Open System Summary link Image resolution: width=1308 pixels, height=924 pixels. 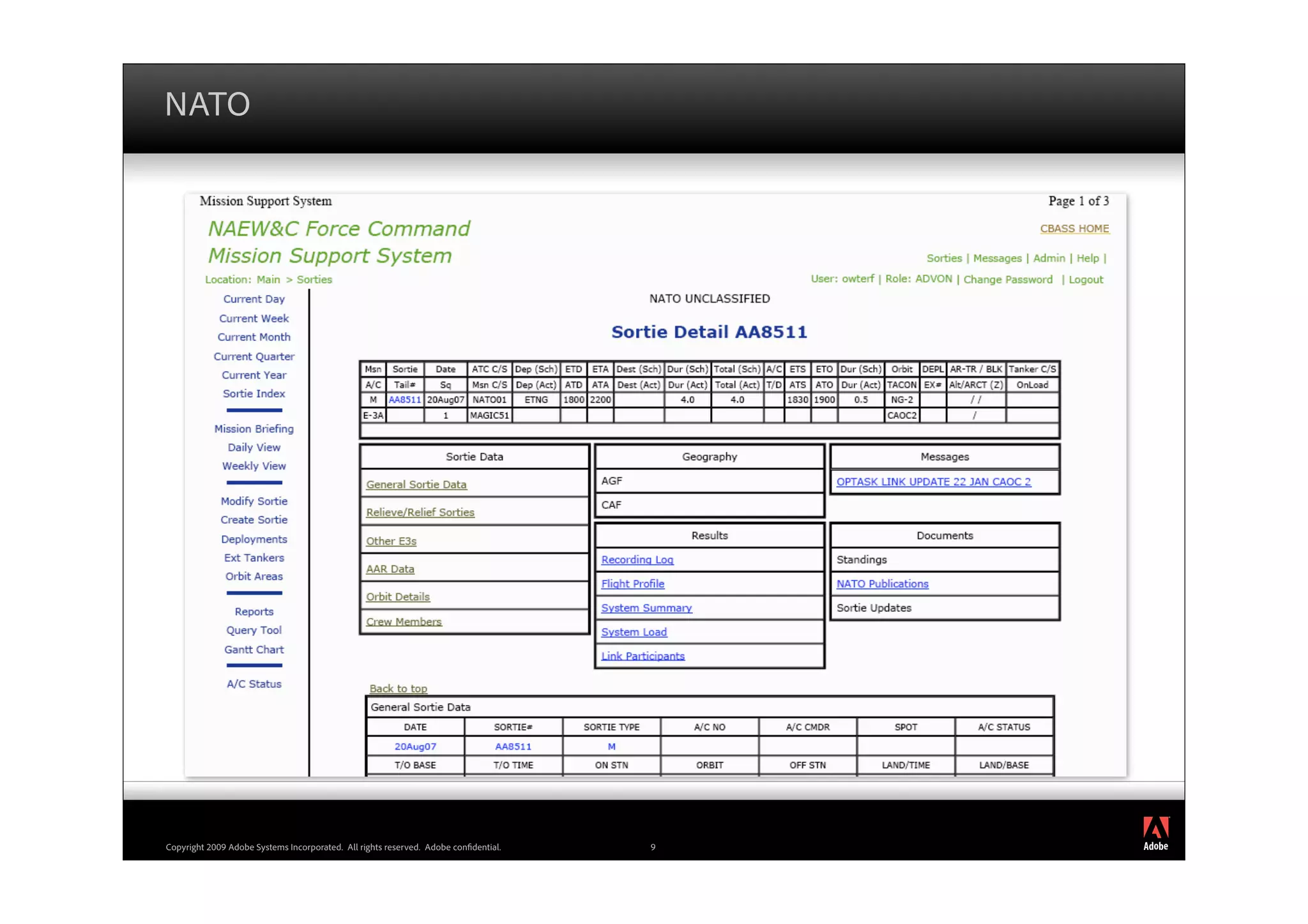646,608
